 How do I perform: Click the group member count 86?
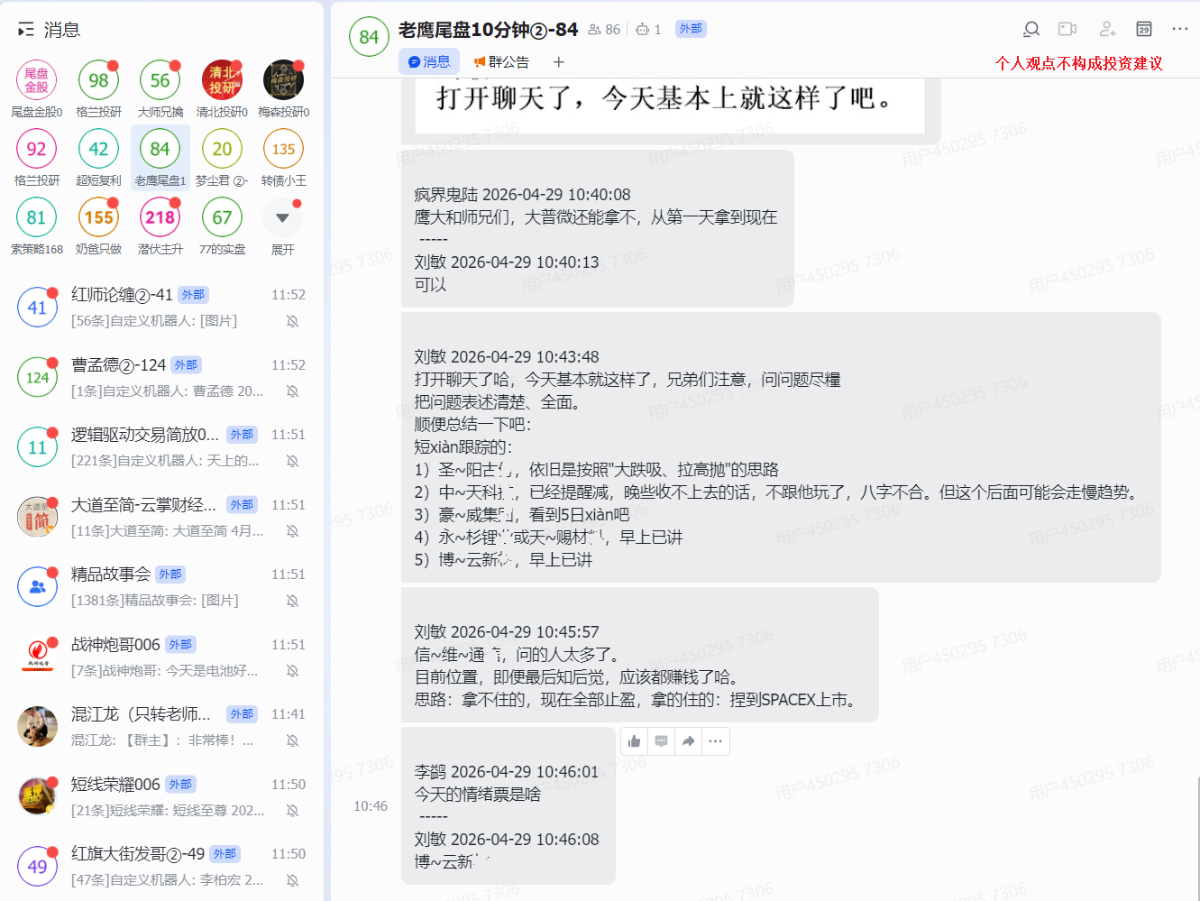pyautogui.click(x=604, y=30)
